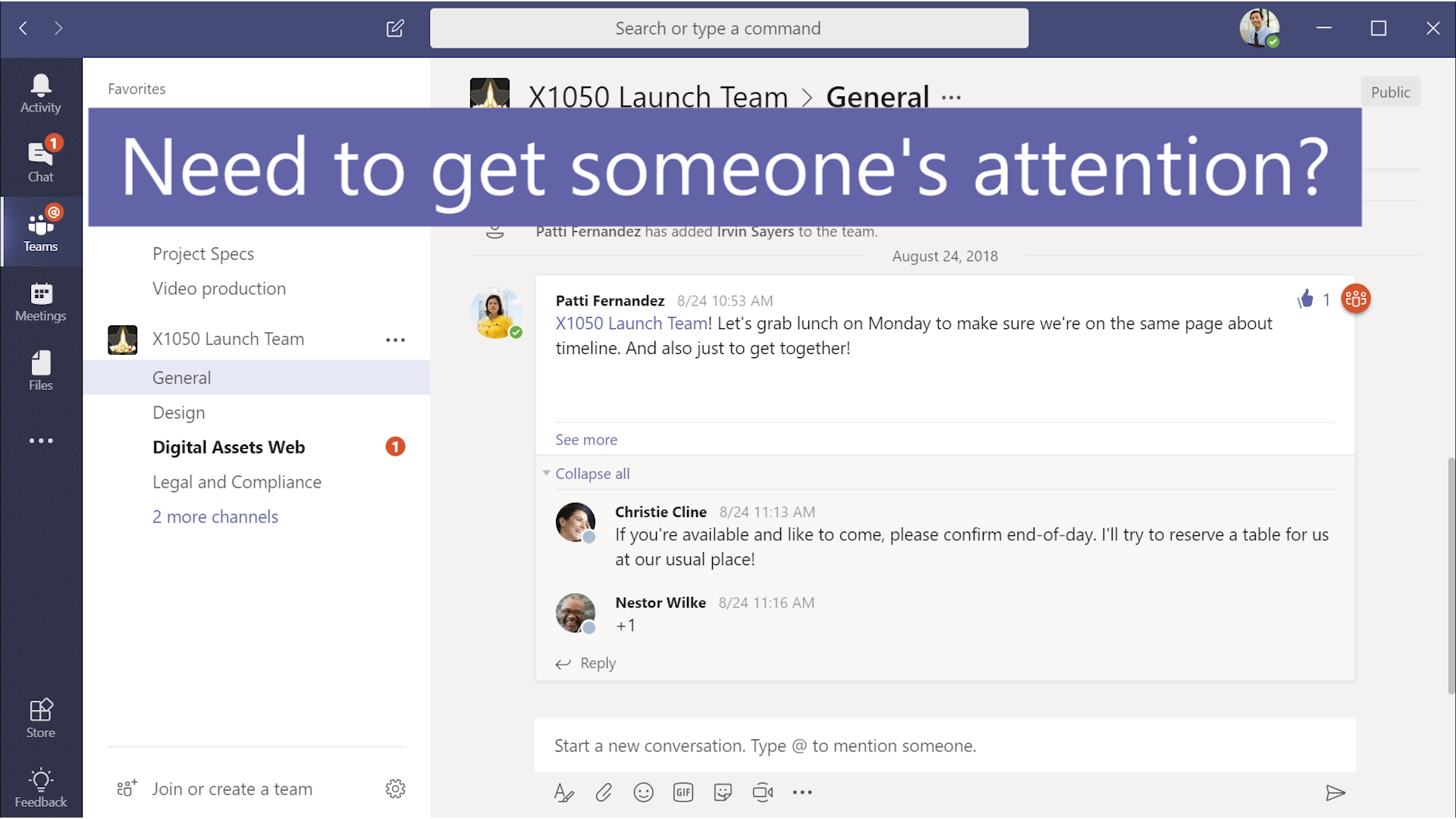Screen dimensions: 1456x819
Task: Click See more in Patti's message
Action: coord(586,438)
